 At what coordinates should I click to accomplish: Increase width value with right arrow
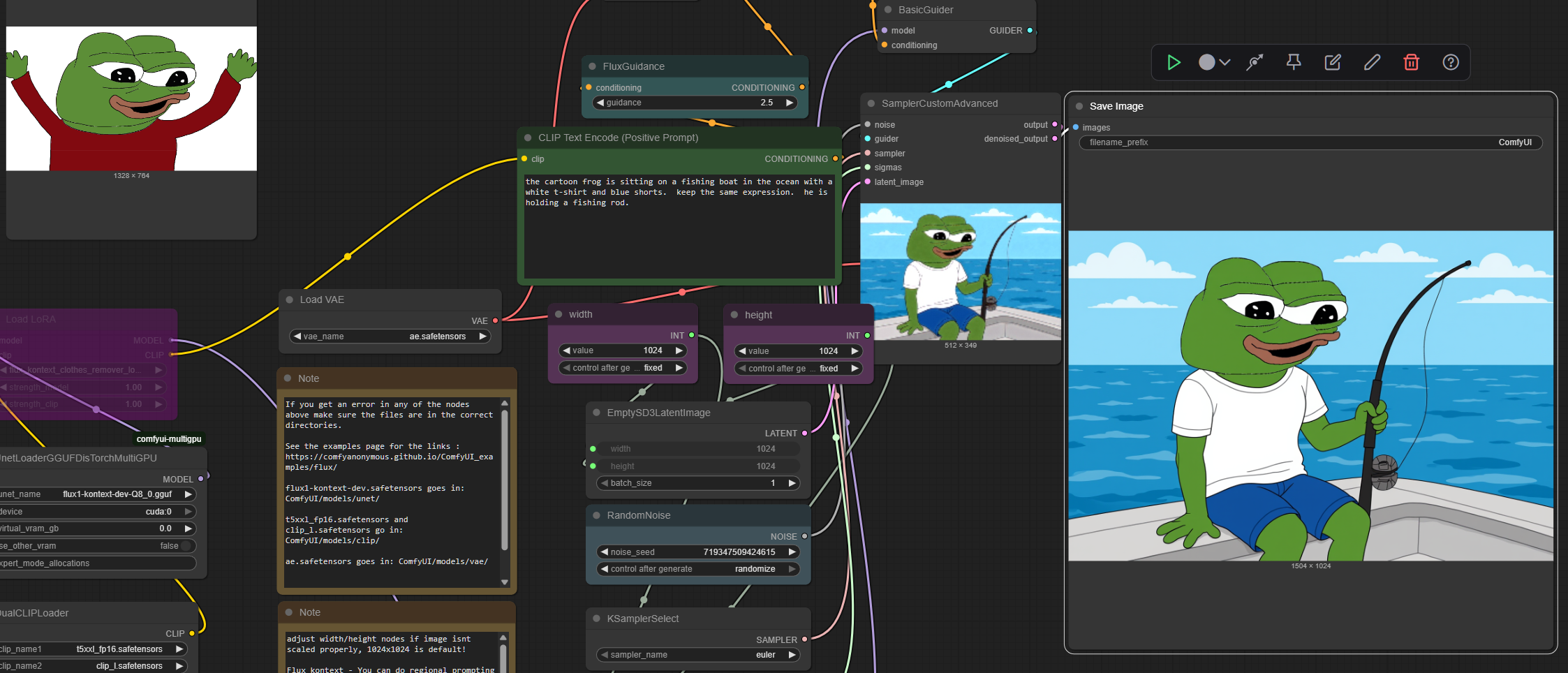[x=679, y=350]
